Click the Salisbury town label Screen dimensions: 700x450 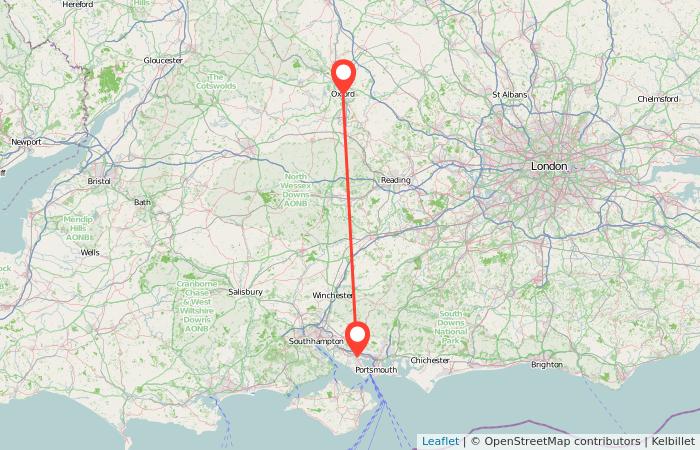[x=245, y=292]
